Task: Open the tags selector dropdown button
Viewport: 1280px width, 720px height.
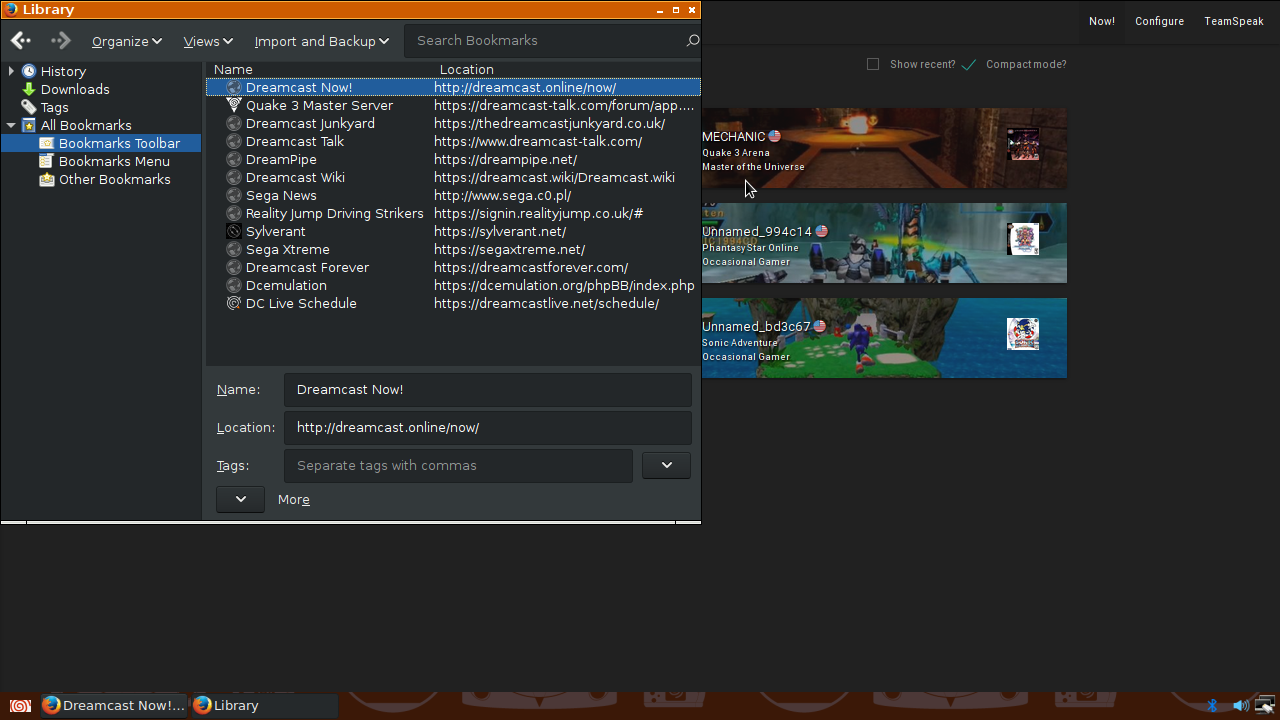Action: (x=666, y=465)
